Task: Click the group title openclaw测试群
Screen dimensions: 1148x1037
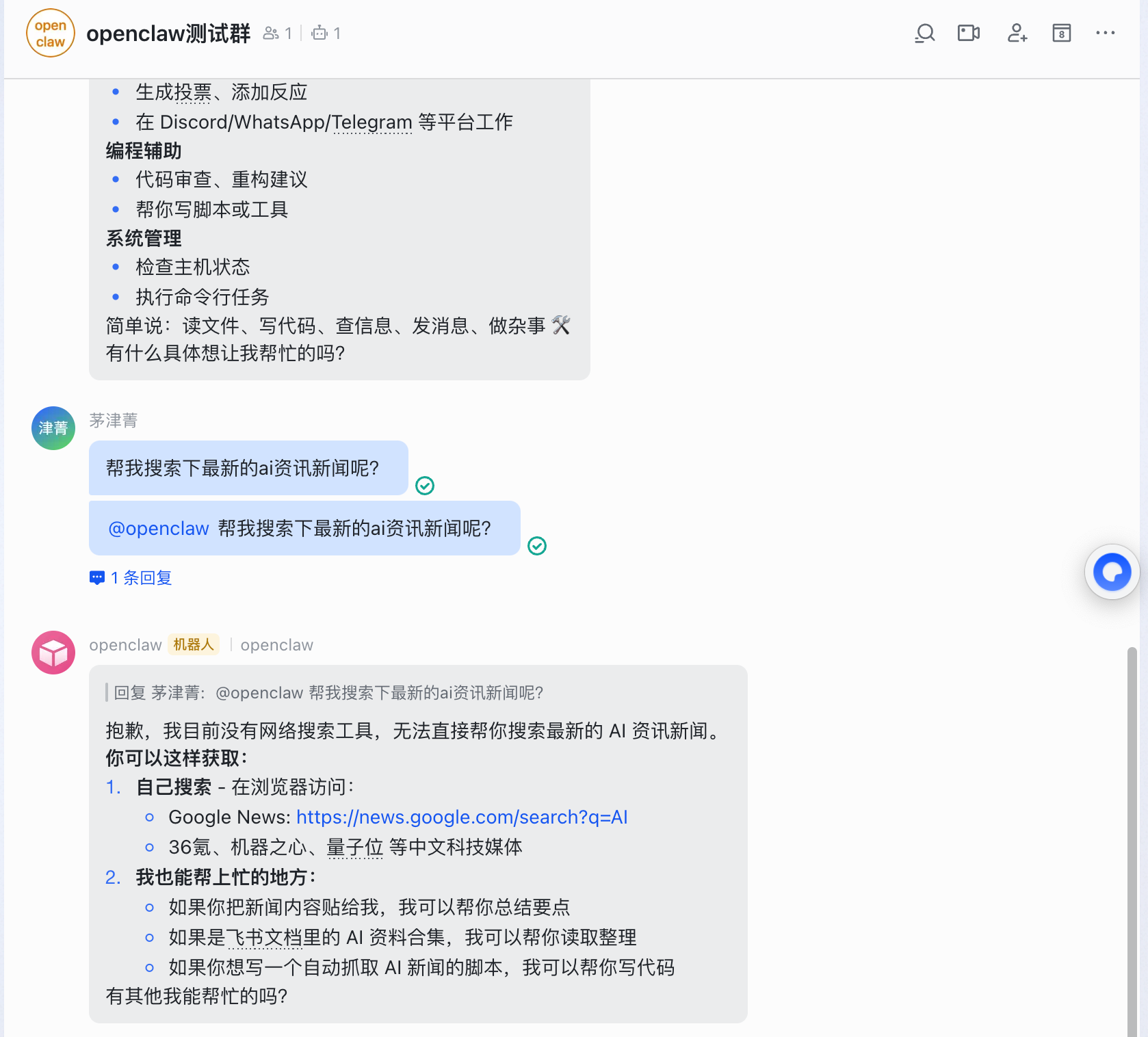Action: (x=168, y=33)
